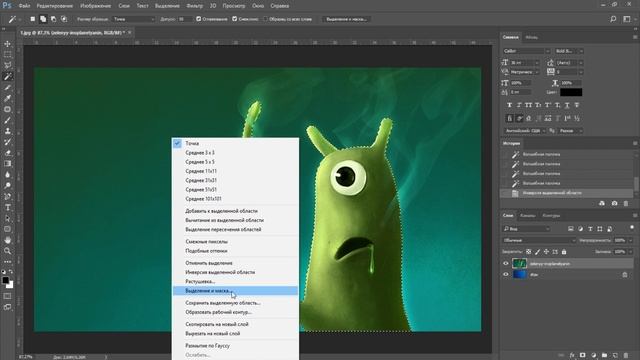Image resolution: width=640 pixels, height=360 pixels.
Task: Click Add to selection mode icon
Action: coord(43,19)
